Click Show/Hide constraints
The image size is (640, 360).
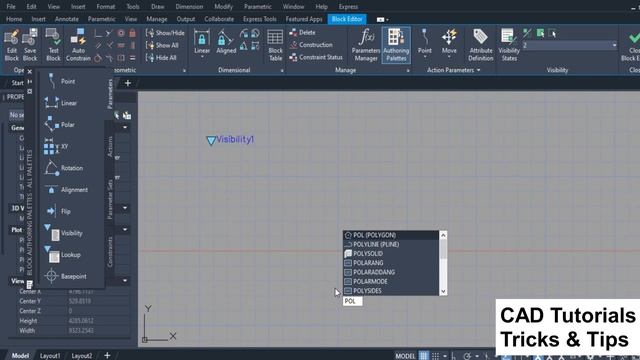click(165, 33)
